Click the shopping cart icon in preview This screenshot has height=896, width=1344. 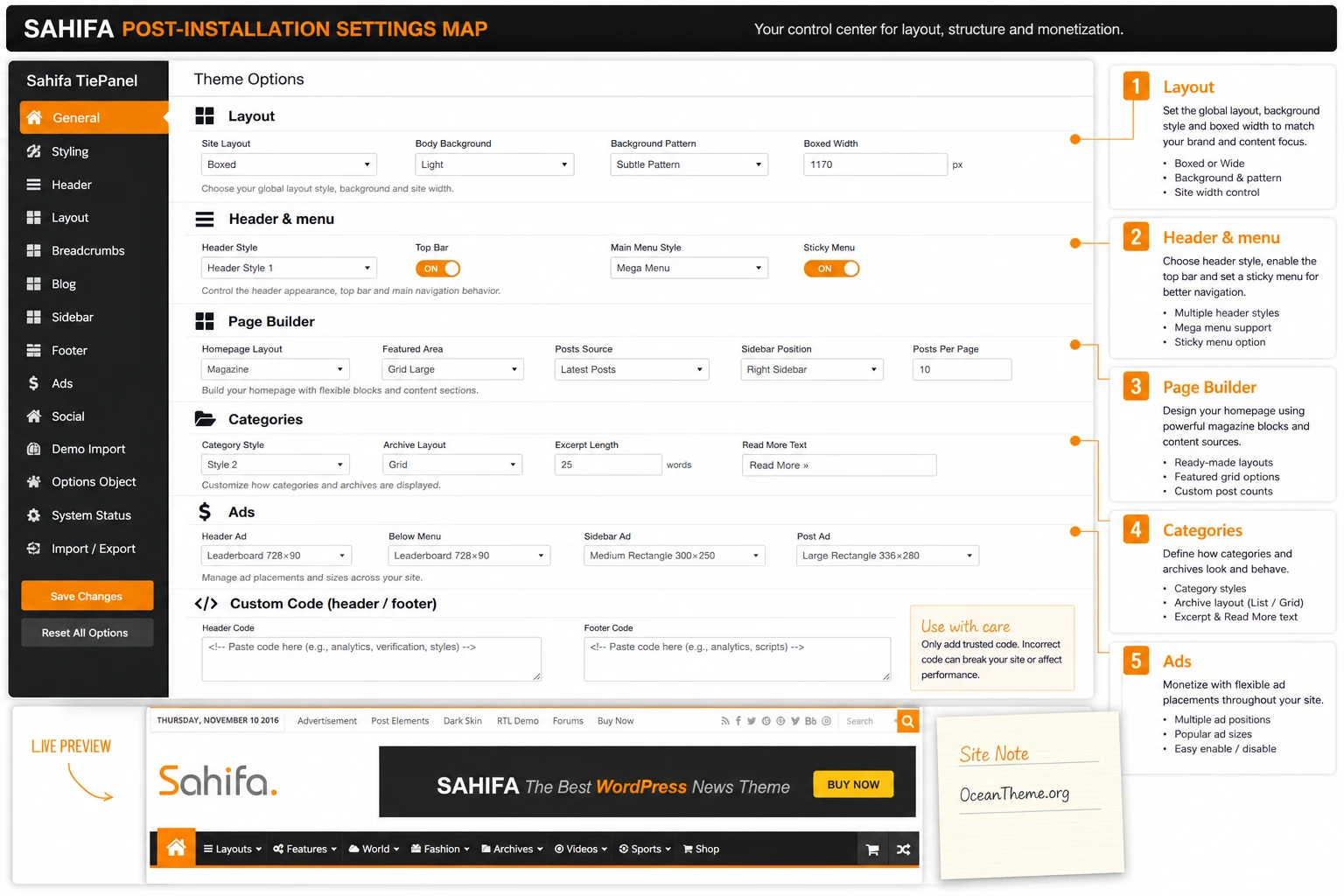872,850
